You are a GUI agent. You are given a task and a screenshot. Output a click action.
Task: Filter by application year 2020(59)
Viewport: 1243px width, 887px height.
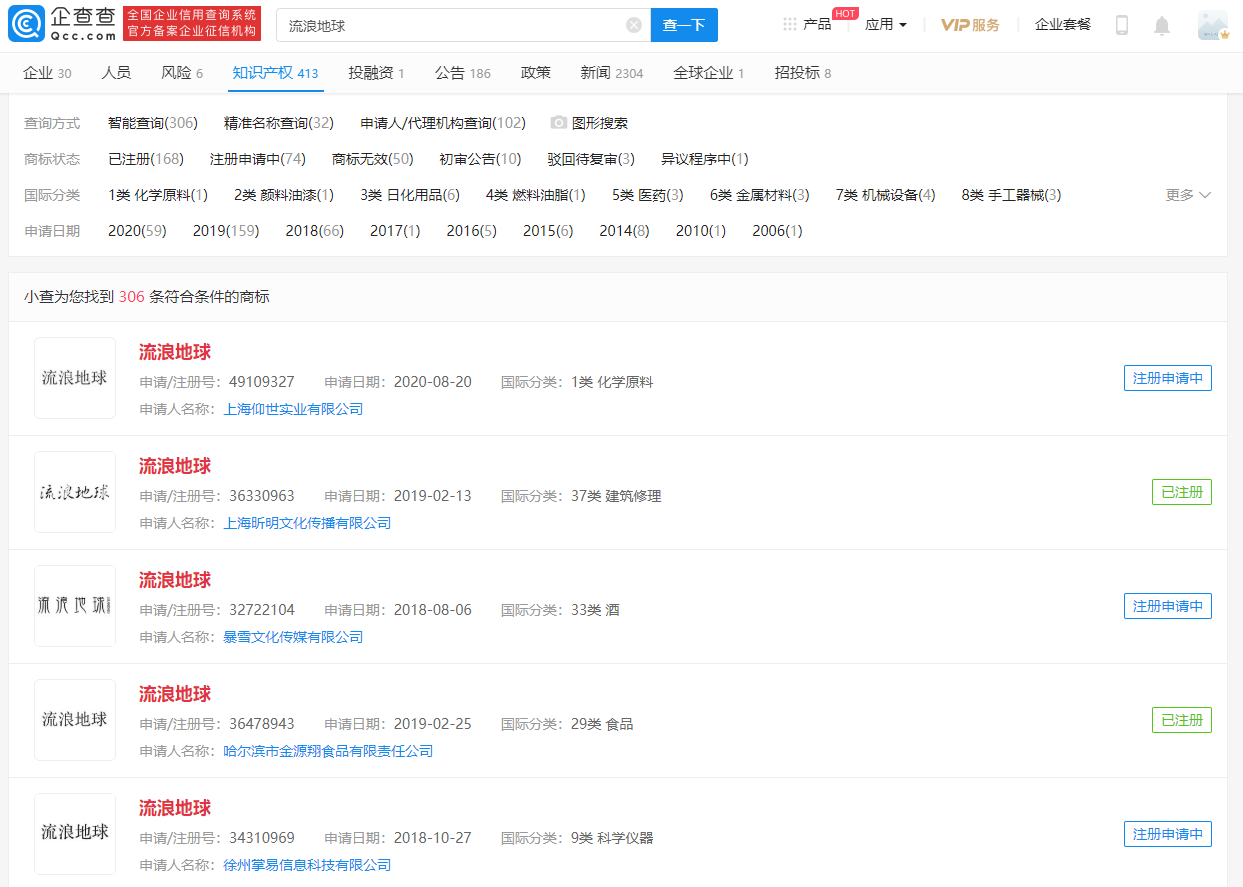pos(137,231)
